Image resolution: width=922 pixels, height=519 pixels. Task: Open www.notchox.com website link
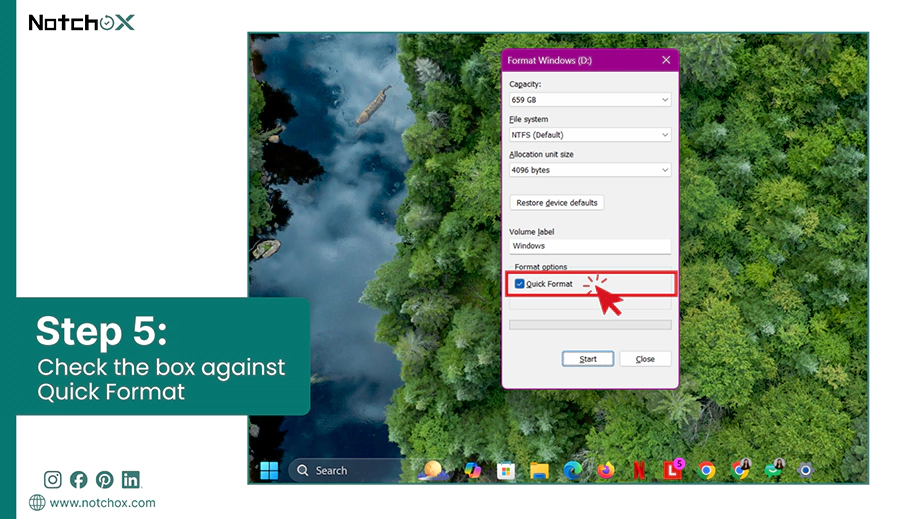click(x=102, y=503)
